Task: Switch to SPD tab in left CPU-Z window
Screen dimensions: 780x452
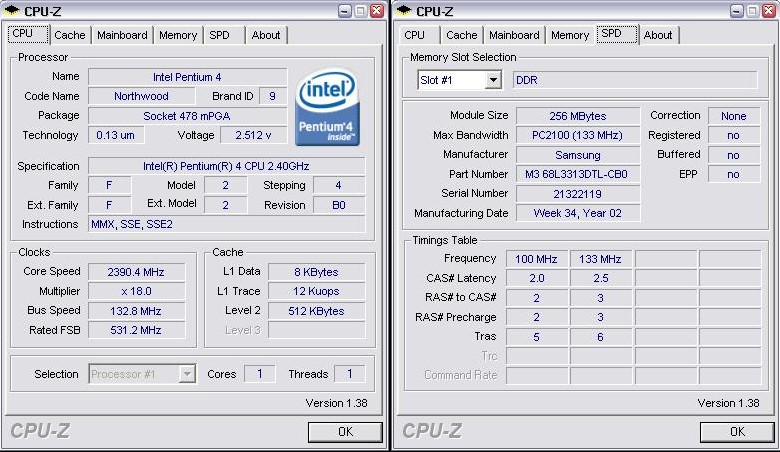Action: [219, 35]
